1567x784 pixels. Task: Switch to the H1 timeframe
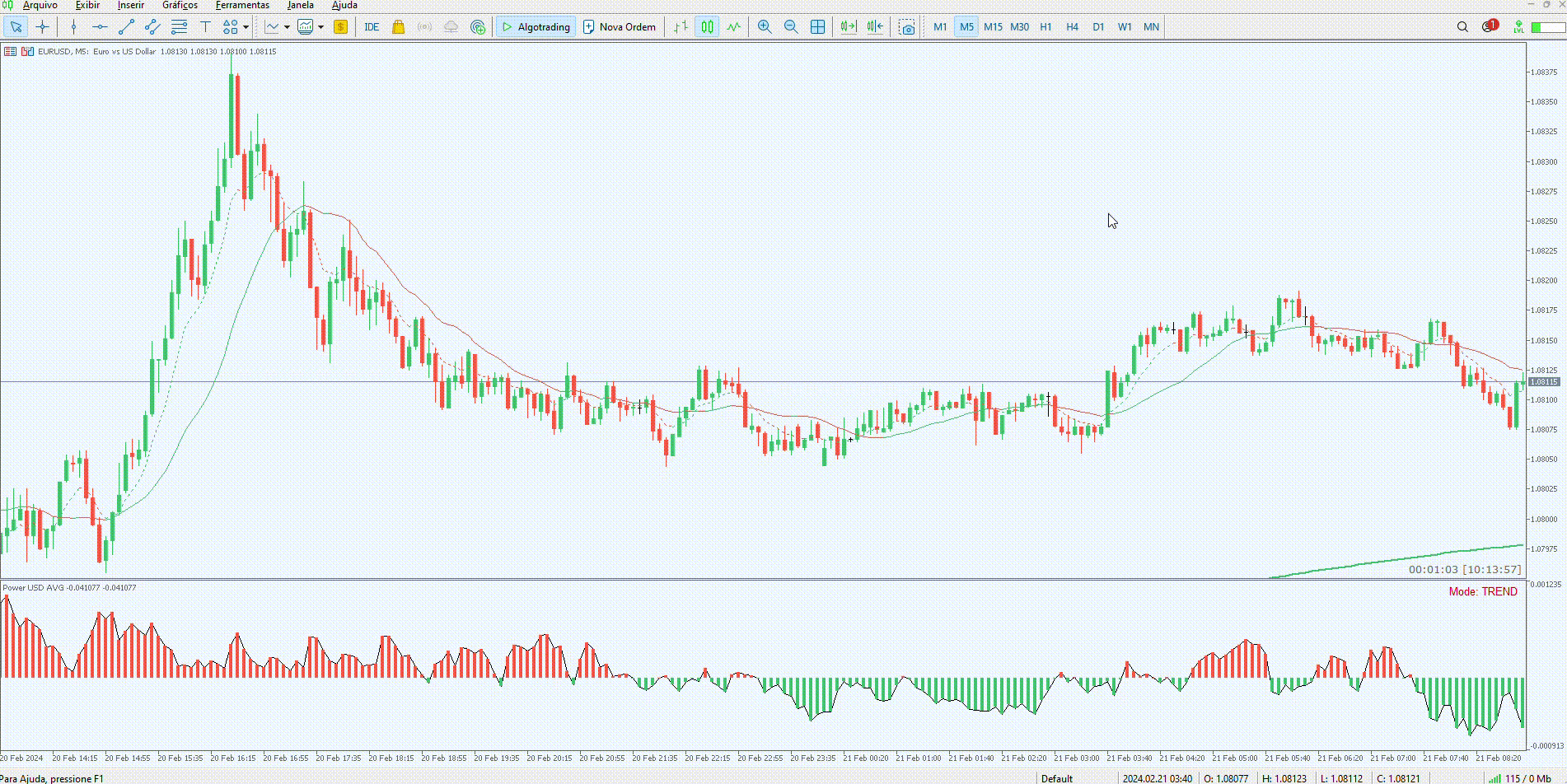click(x=1045, y=27)
